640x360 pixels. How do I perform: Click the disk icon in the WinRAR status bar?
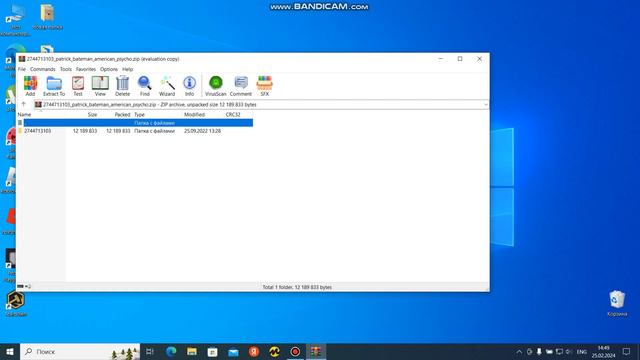pos(20,287)
